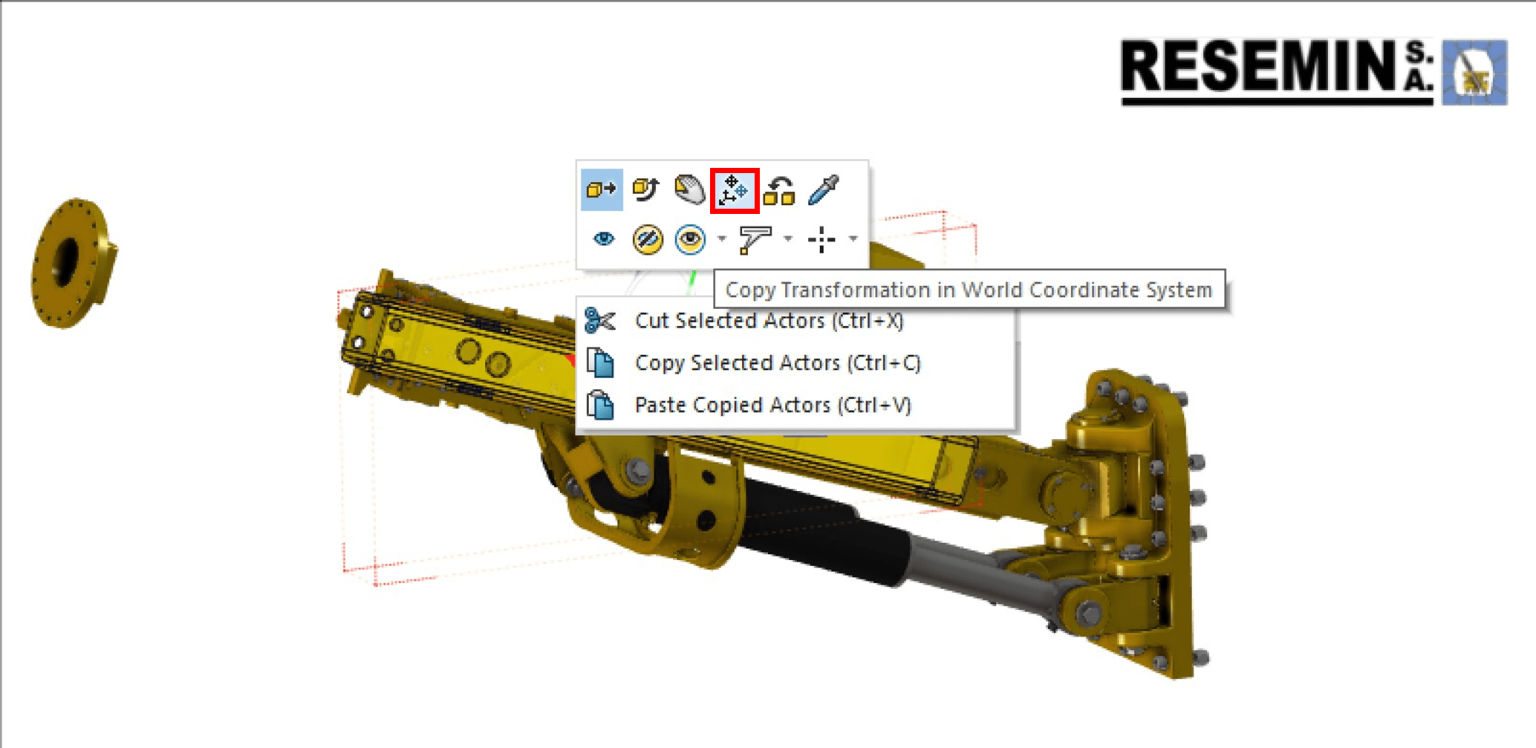Choose Cut Selected Actors (Ctrl+X)
This screenshot has width=1536, height=748.
click(796, 321)
